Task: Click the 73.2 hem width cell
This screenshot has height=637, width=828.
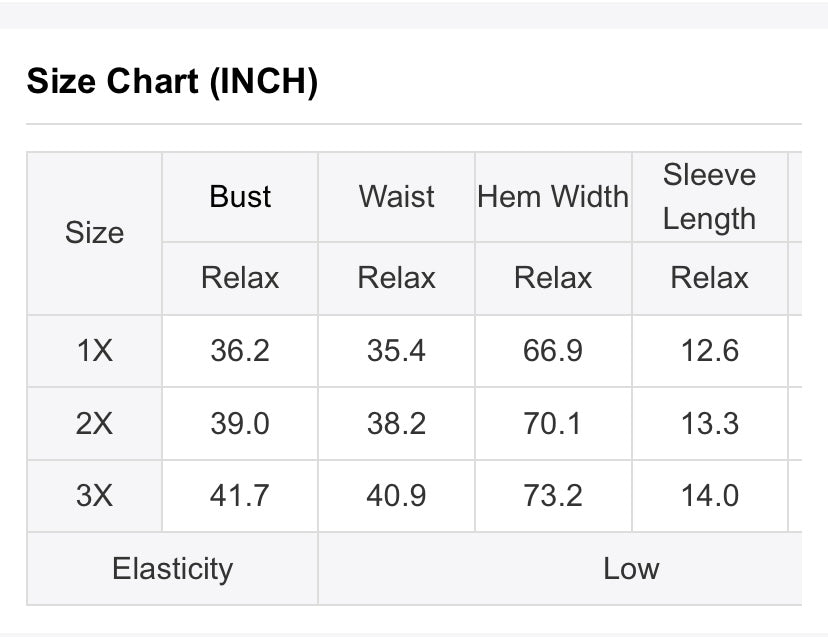Action: click(x=553, y=496)
